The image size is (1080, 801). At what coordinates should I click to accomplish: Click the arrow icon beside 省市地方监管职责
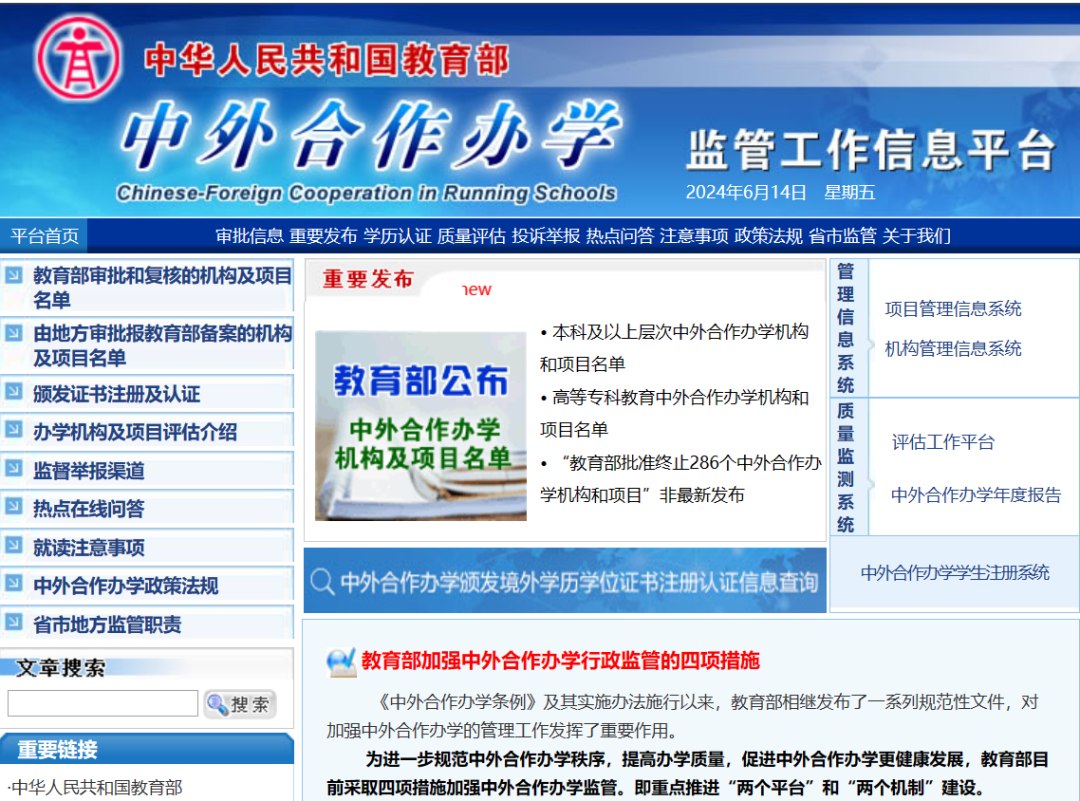(x=14, y=622)
